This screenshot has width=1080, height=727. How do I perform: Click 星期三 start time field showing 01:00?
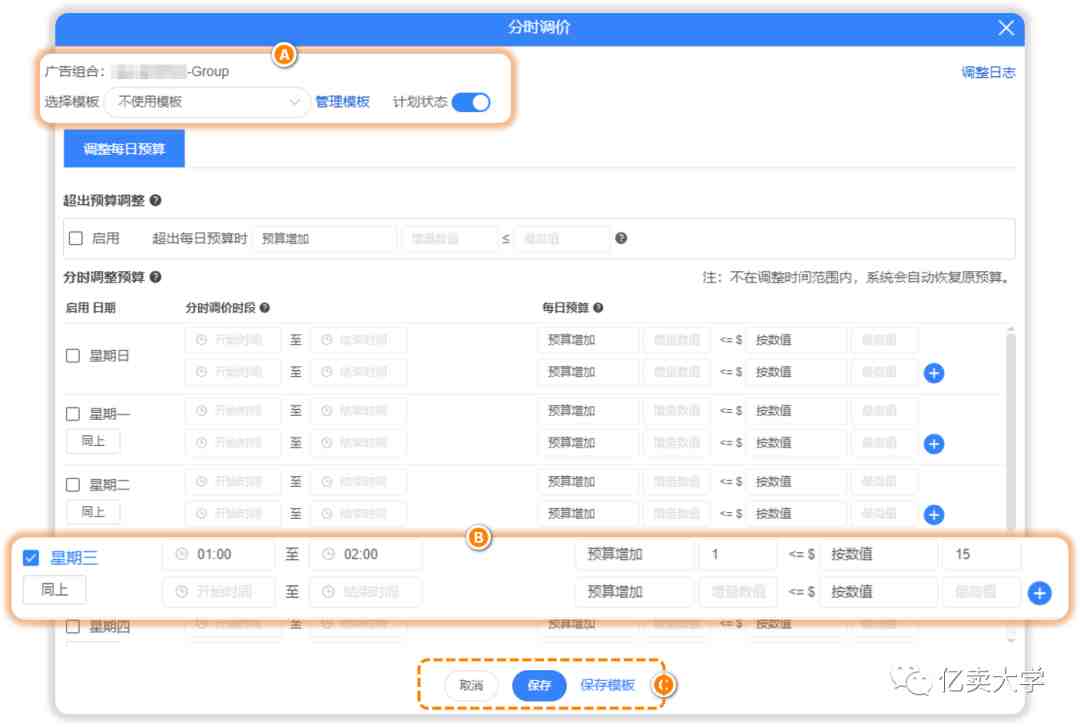218,554
